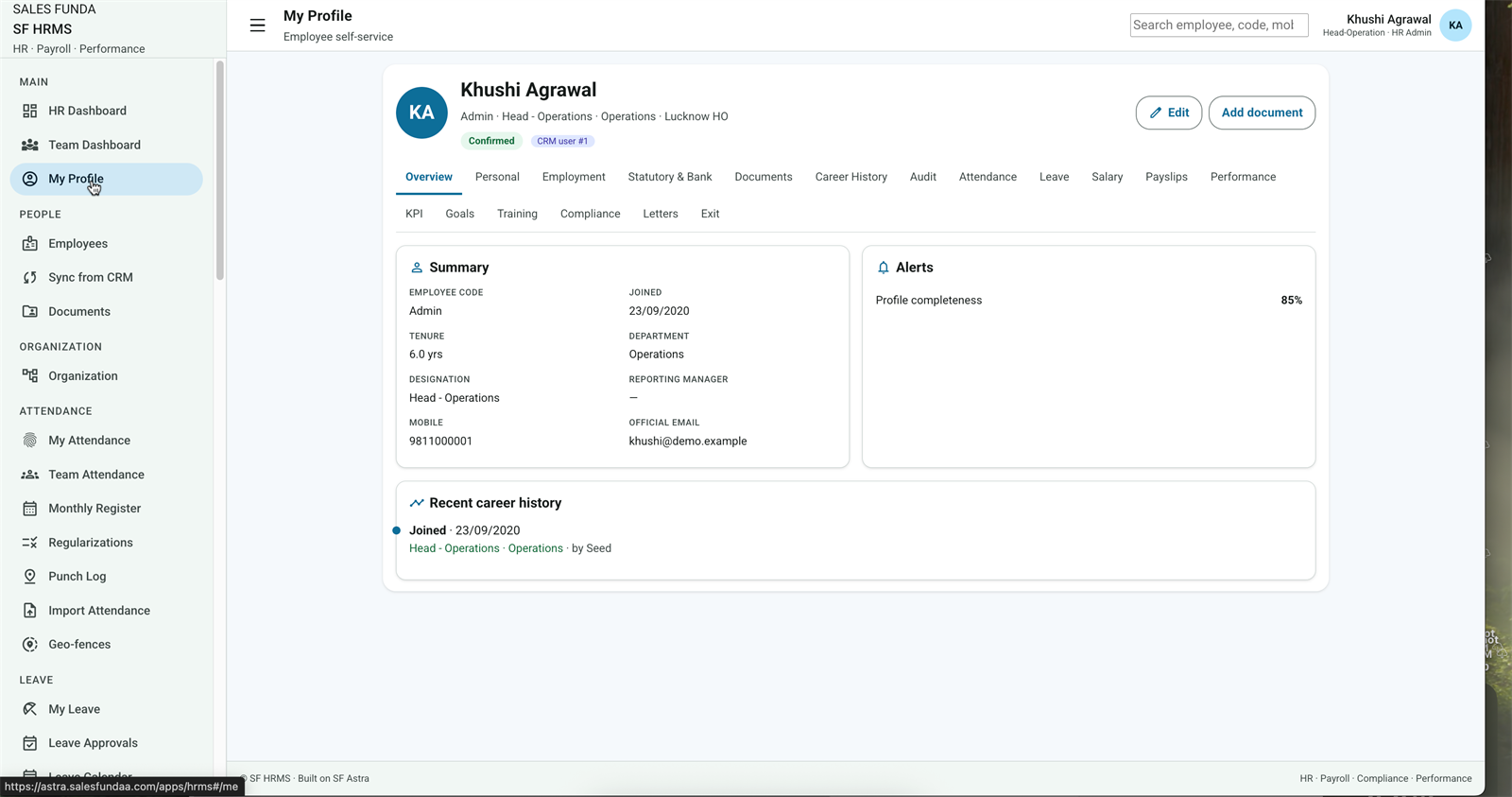Click the joined date 23/09/2020 in Summary
Image resolution: width=1512 pixels, height=797 pixels.
(x=660, y=311)
